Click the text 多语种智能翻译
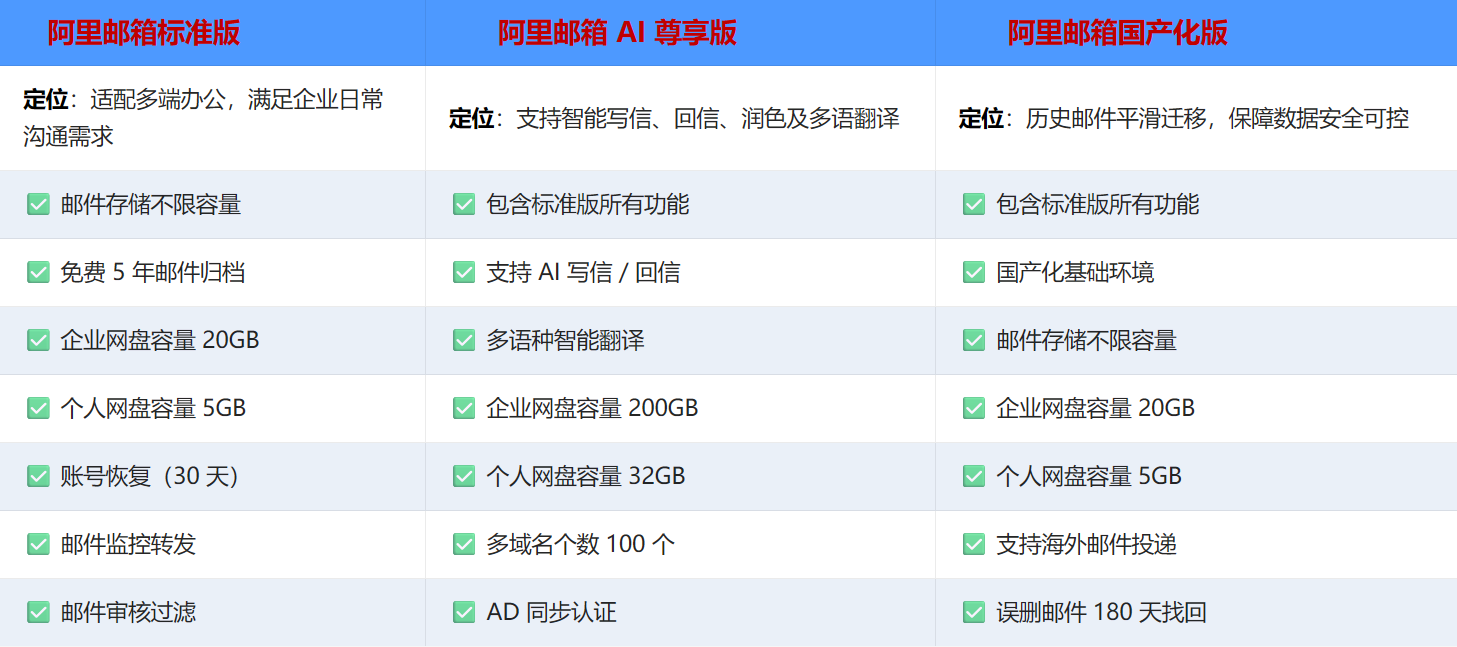1457x647 pixels. pos(565,340)
